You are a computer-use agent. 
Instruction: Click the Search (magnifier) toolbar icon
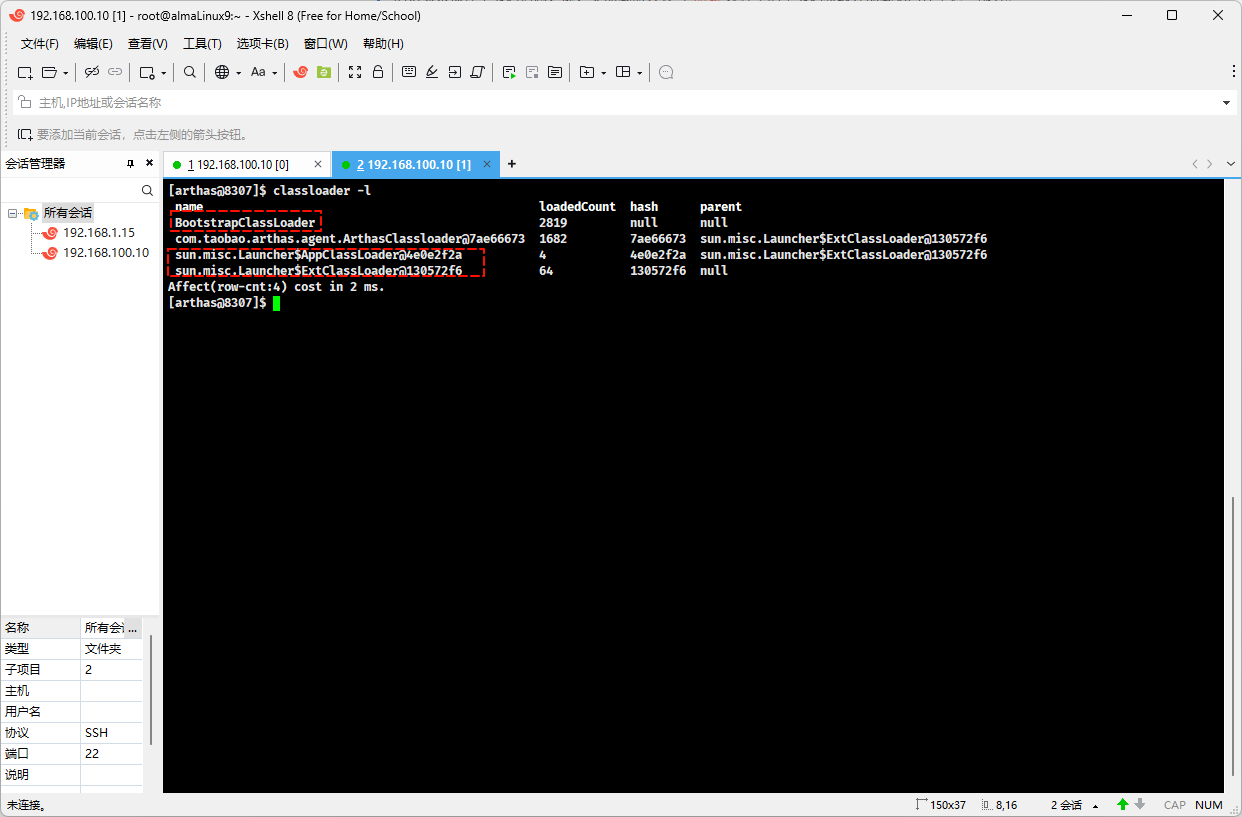[190, 72]
